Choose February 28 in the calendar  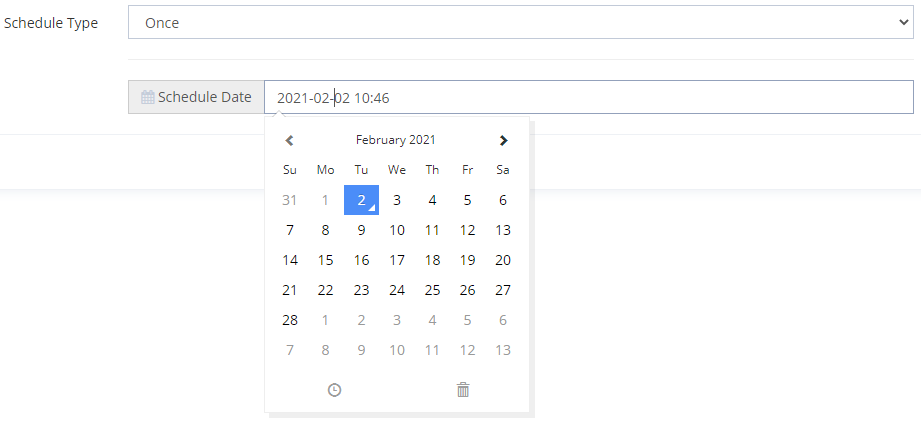(290, 320)
